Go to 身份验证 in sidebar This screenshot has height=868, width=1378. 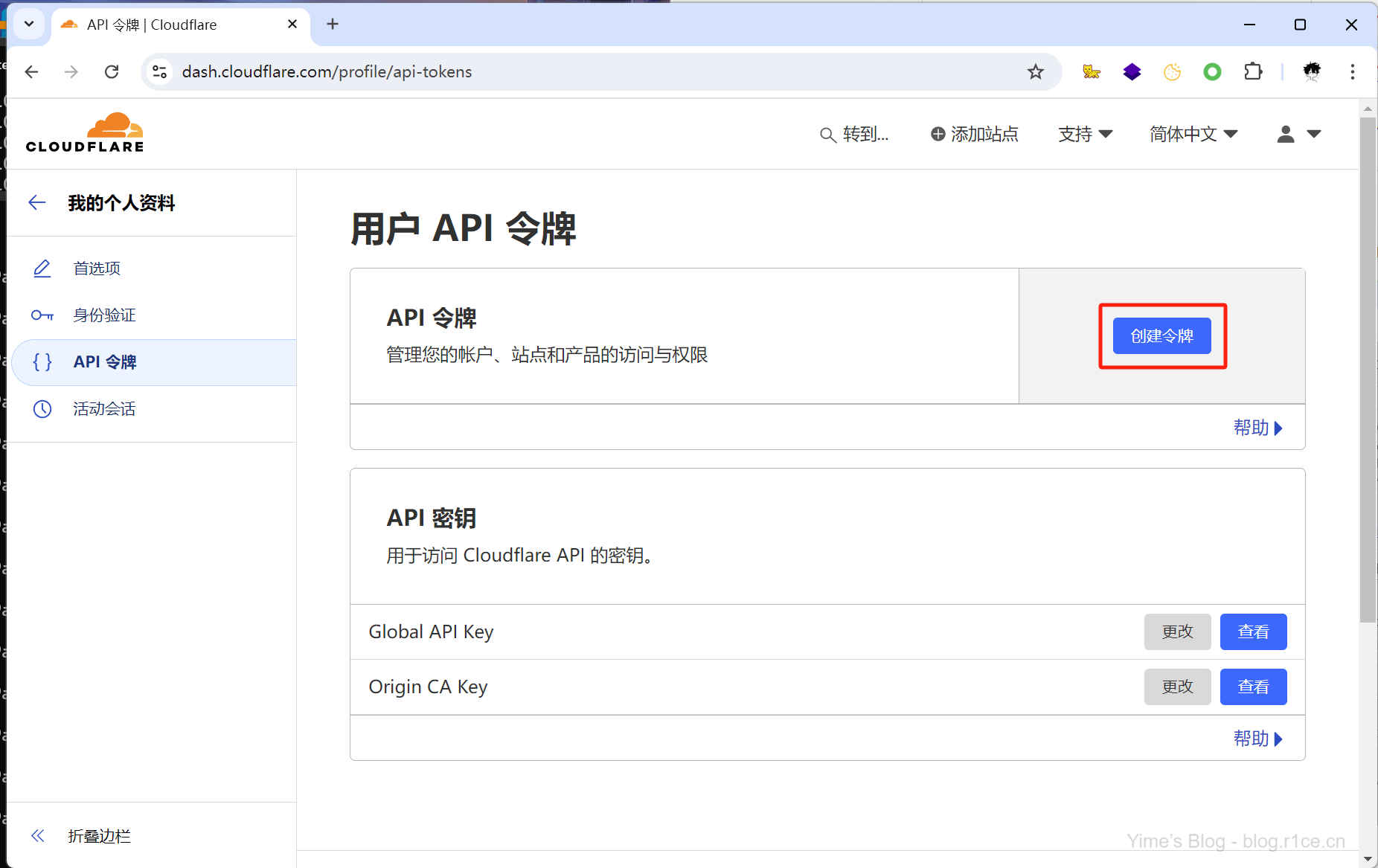click(104, 315)
